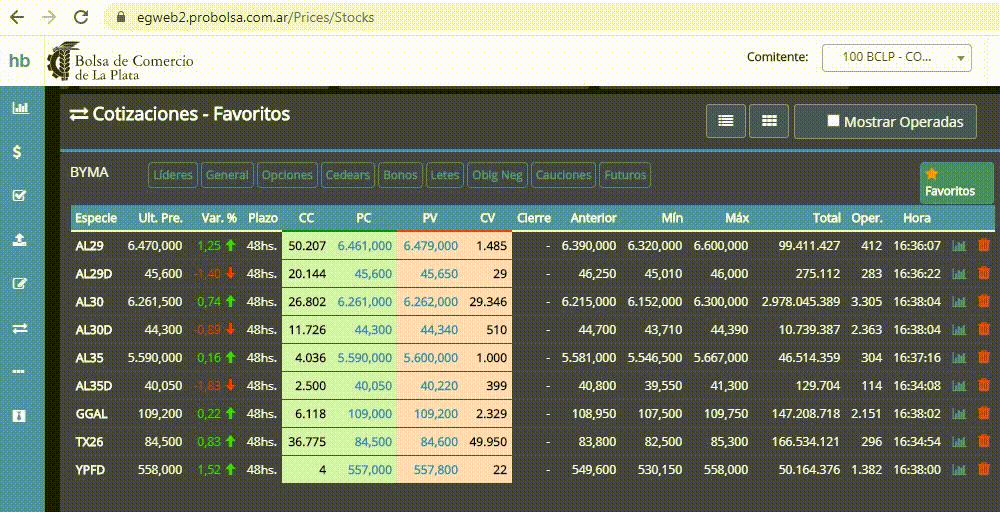Screen dimensions: 1000x512
Task: Switch to grid view layout button
Action: click(x=769, y=121)
